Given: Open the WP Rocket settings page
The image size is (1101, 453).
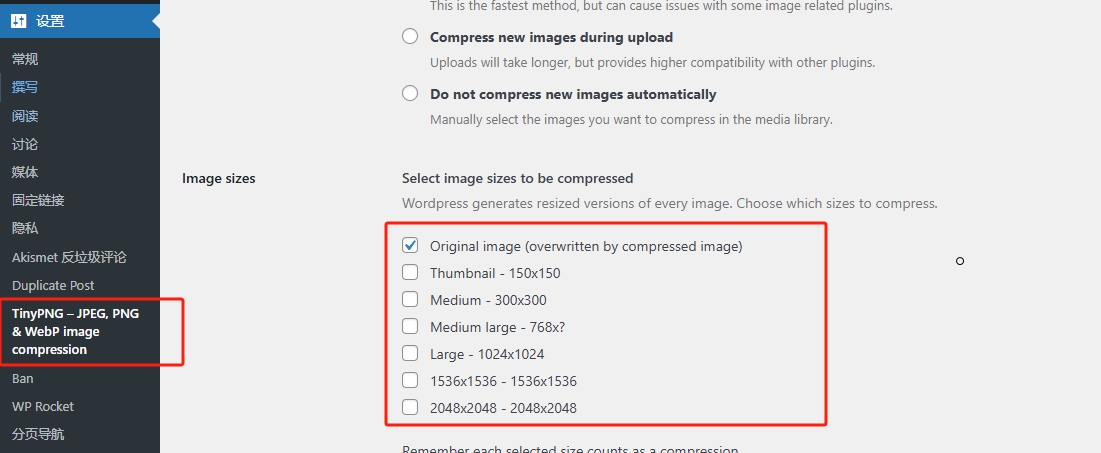Looking at the screenshot, I should coord(43,406).
